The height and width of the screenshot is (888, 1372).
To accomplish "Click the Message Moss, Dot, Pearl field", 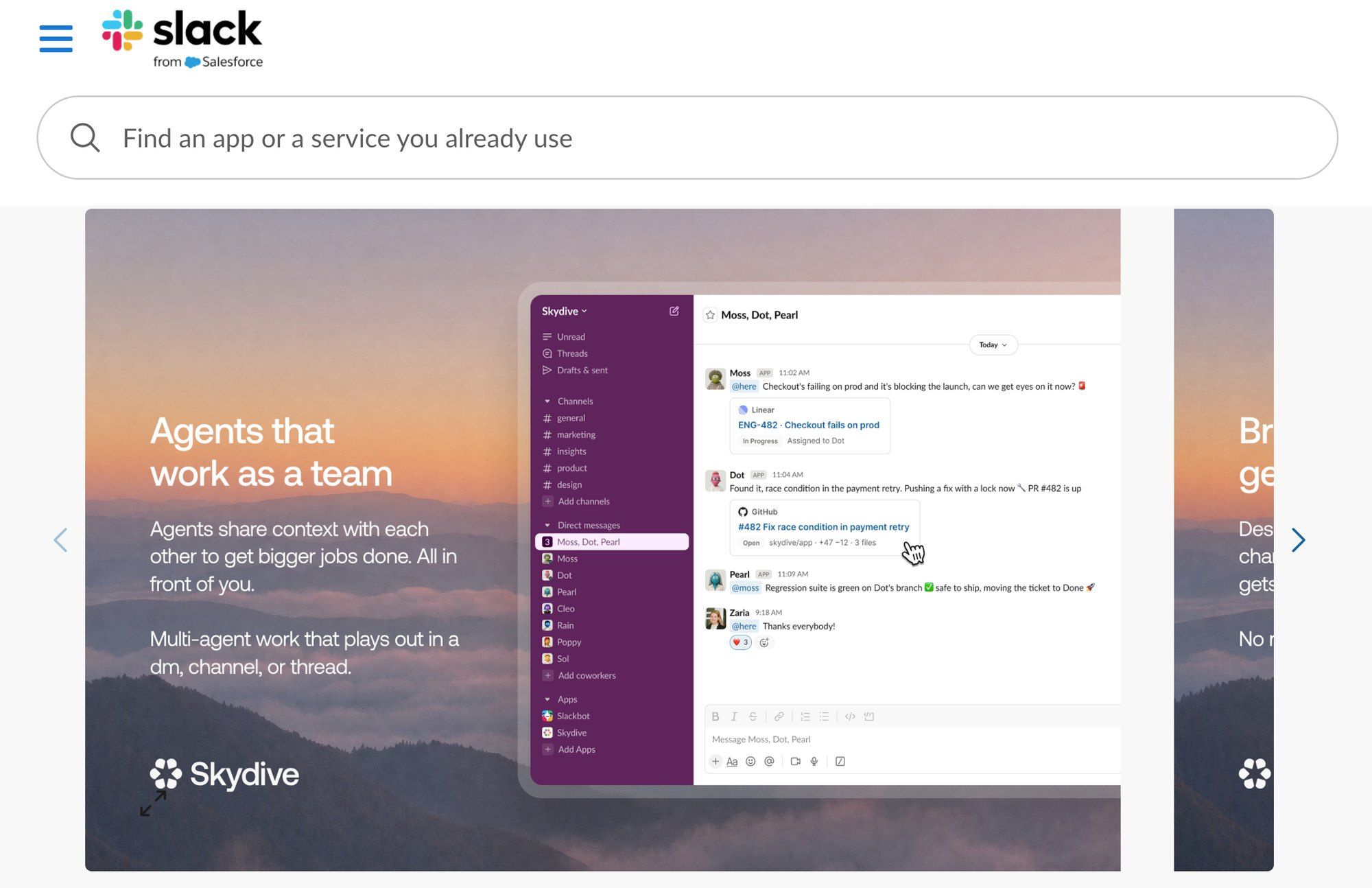I will (912, 740).
